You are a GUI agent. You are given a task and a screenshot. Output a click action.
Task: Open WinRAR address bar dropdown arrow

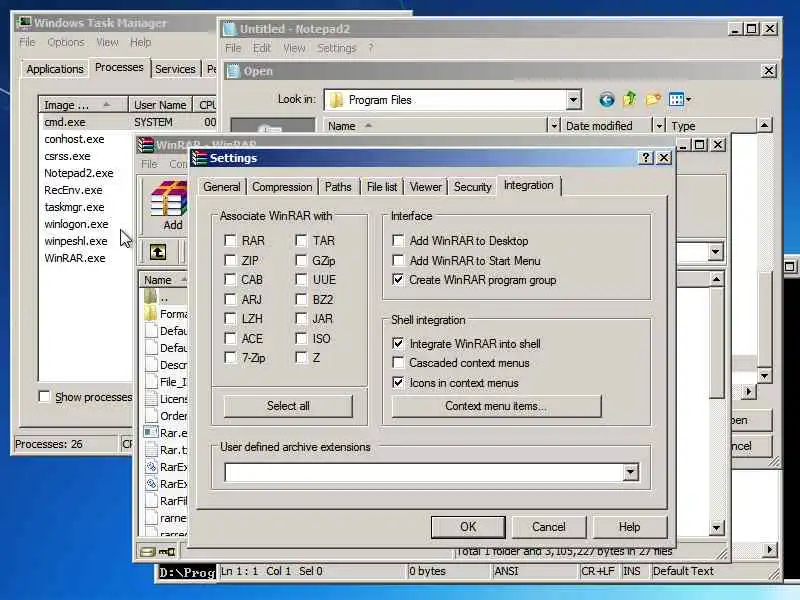(x=715, y=252)
